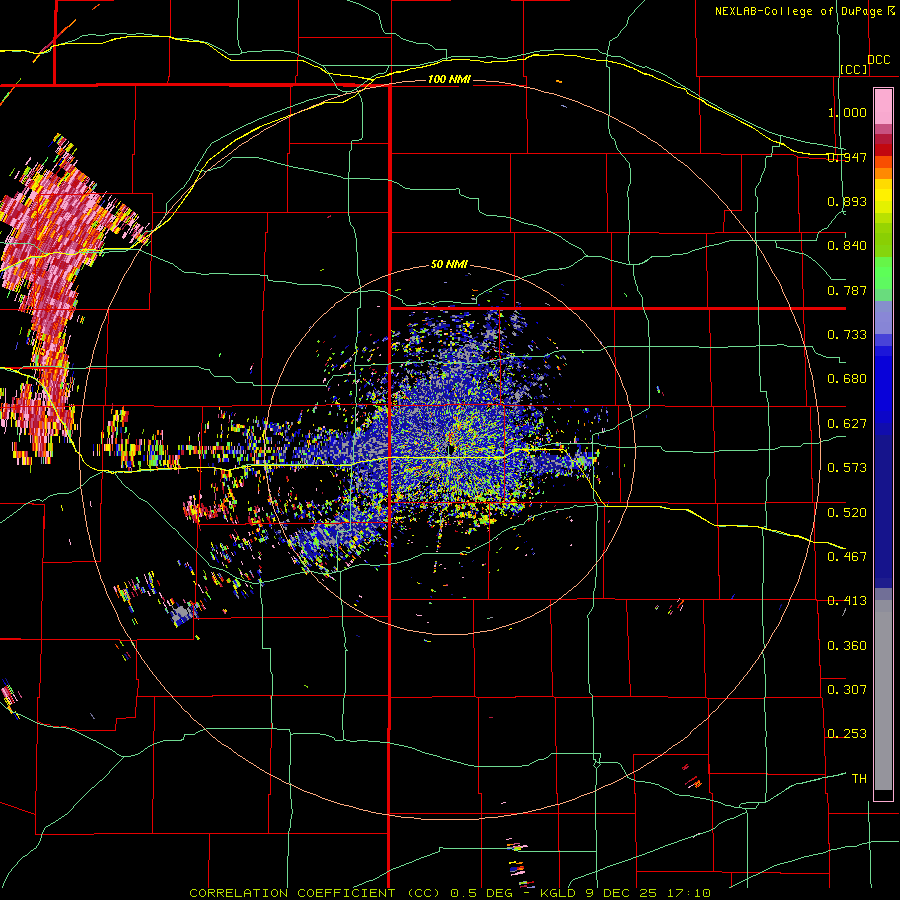Click the green segment of the color bar

pyautogui.click(x=883, y=273)
